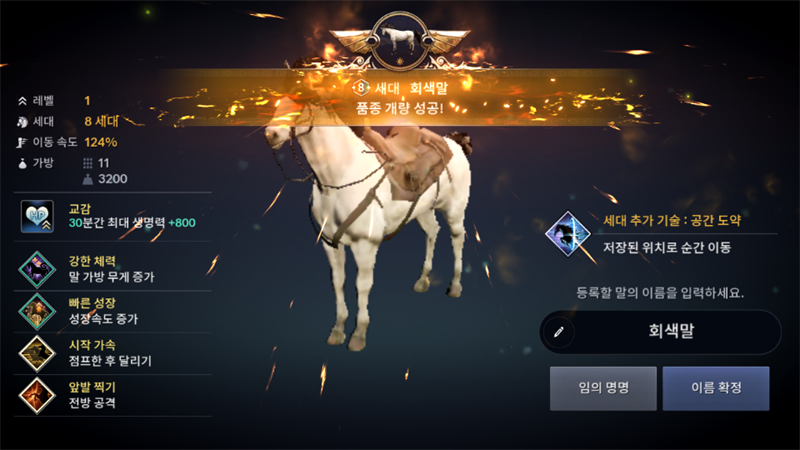Click the 교감 HP heart skill icon
The width and height of the screenshot is (800, 450).
click(x=37, y=216)
